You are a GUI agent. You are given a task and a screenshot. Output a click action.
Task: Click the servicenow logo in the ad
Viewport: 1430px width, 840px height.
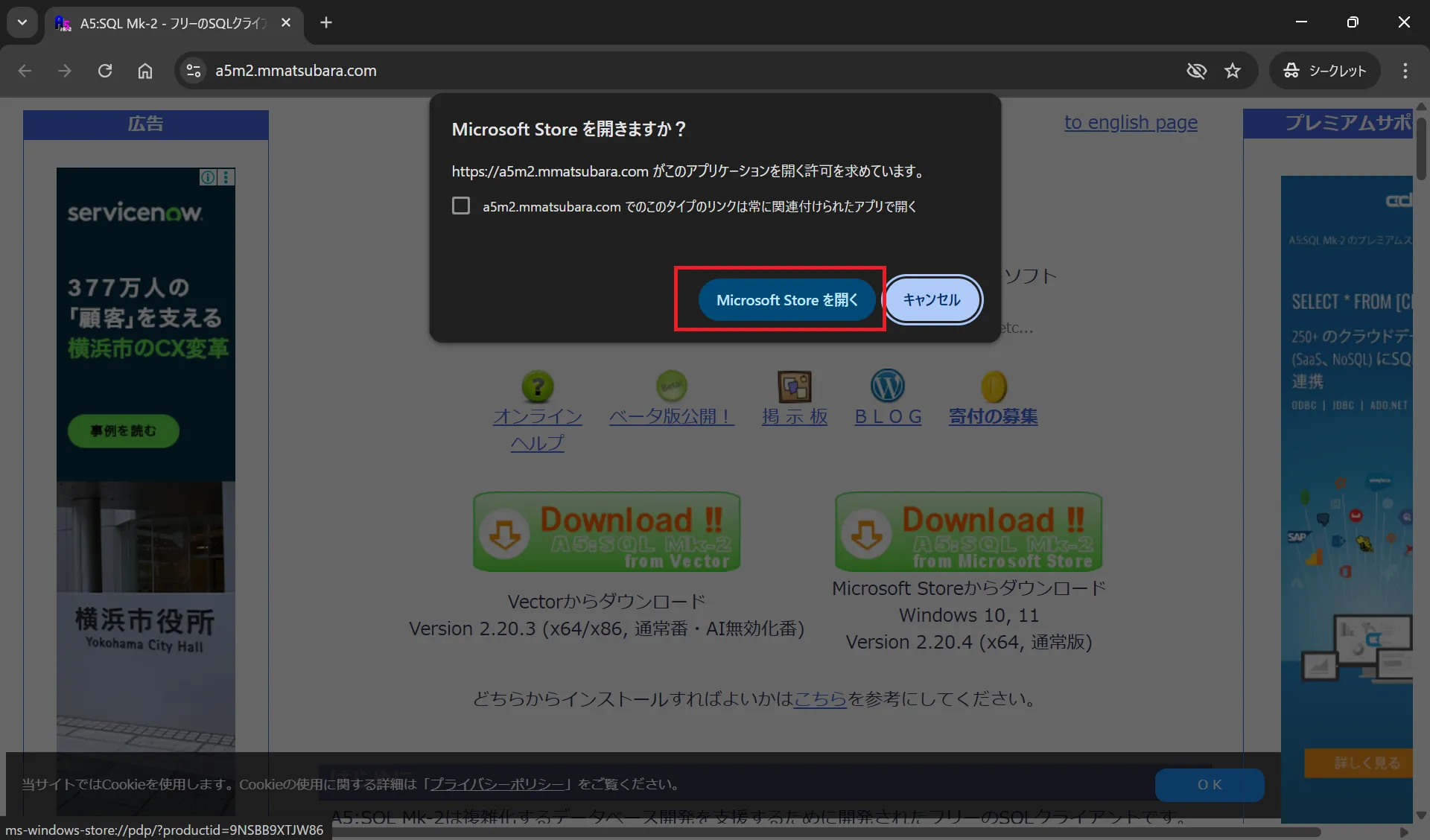coord(134,213)
